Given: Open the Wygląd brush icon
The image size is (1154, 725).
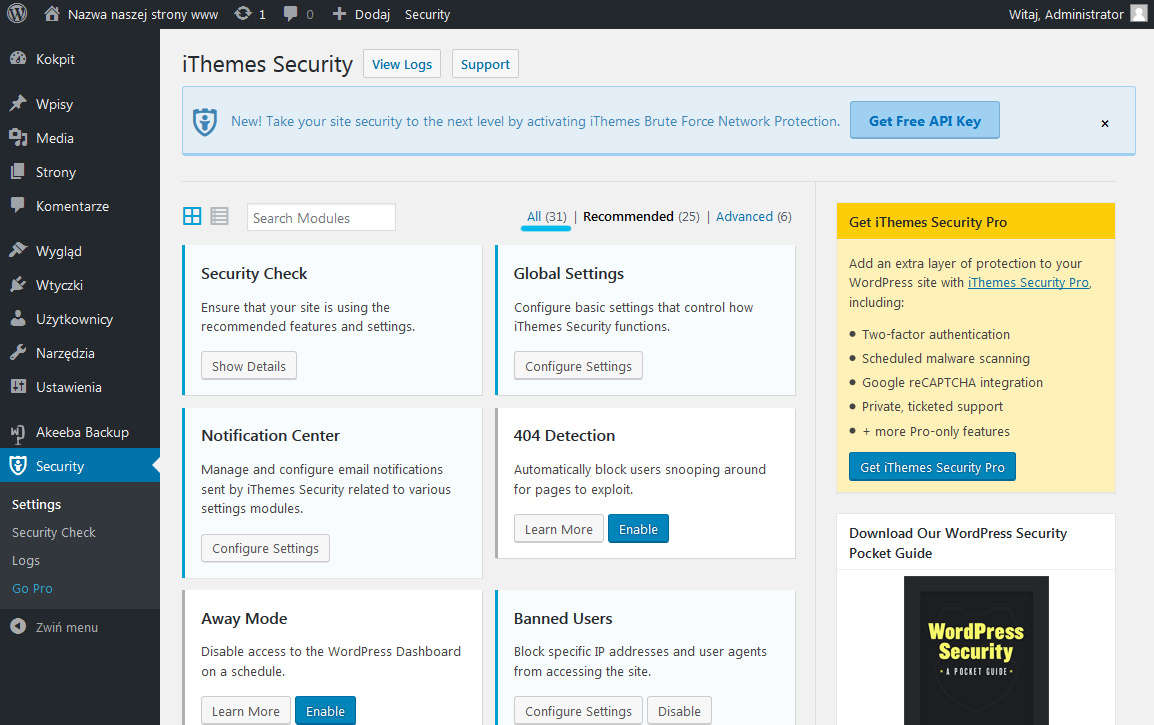Looking at the screenshot, I should coord(18,250).
